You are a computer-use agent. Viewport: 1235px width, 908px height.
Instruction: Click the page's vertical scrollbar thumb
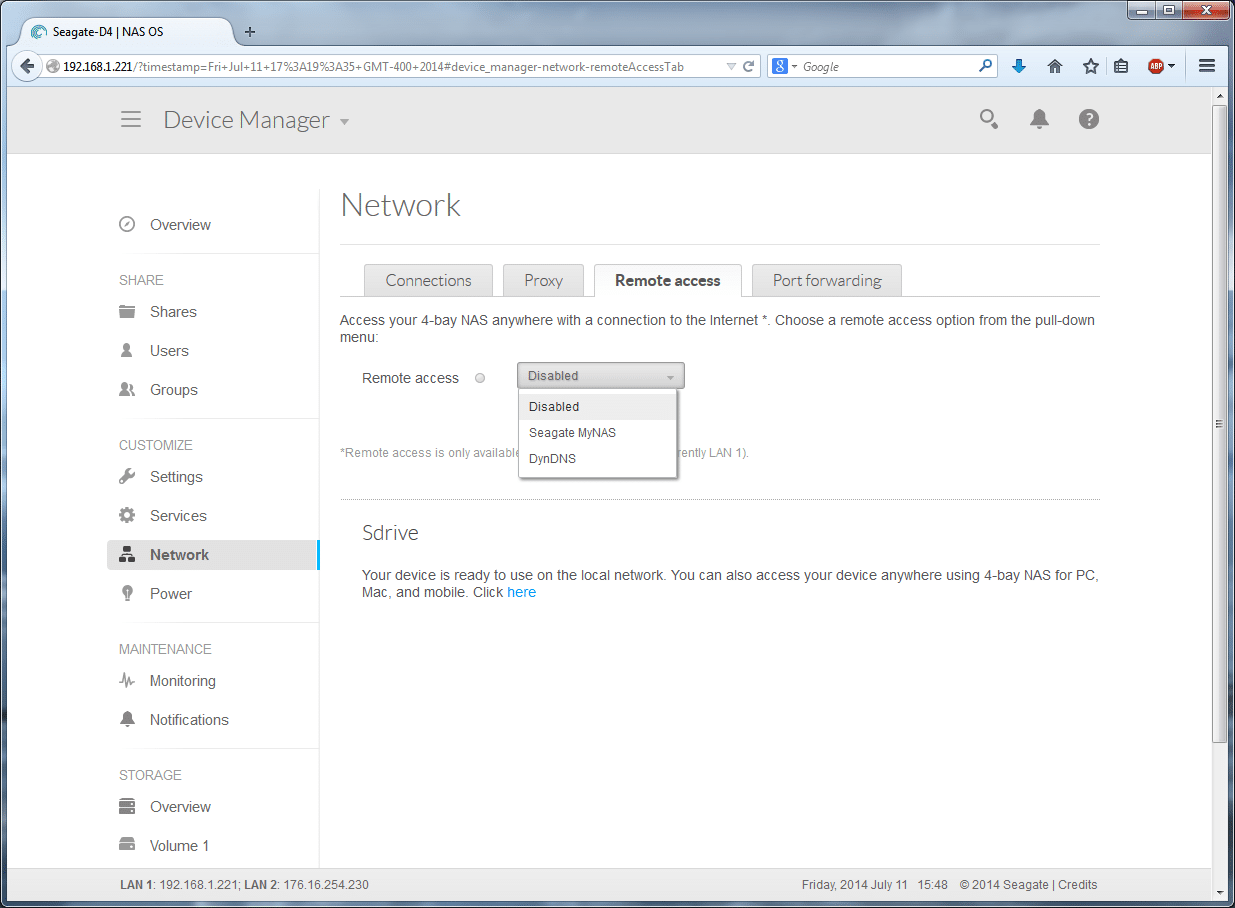click(1219, 423)
